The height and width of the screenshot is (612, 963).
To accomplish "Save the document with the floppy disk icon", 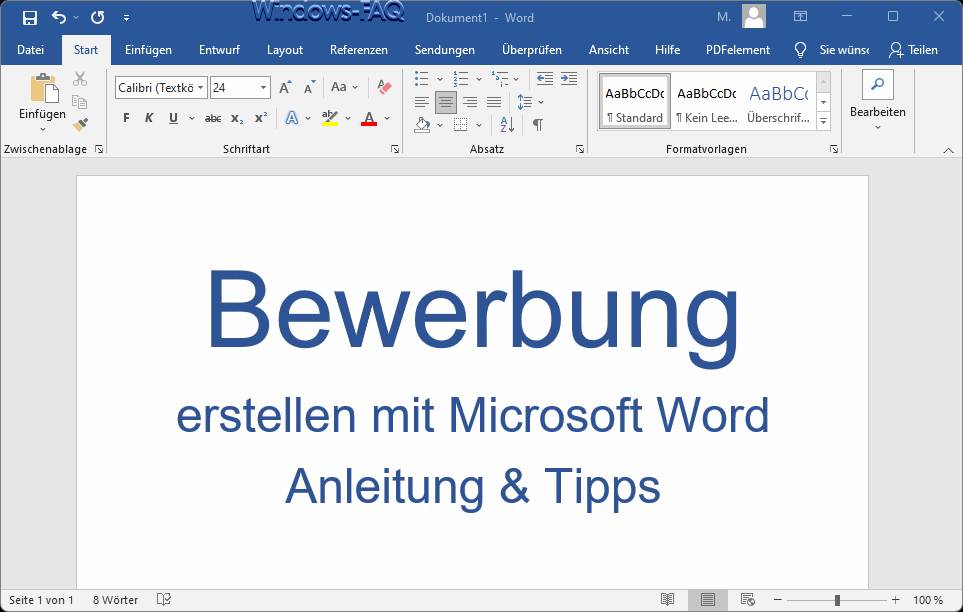I will point(29,18).
